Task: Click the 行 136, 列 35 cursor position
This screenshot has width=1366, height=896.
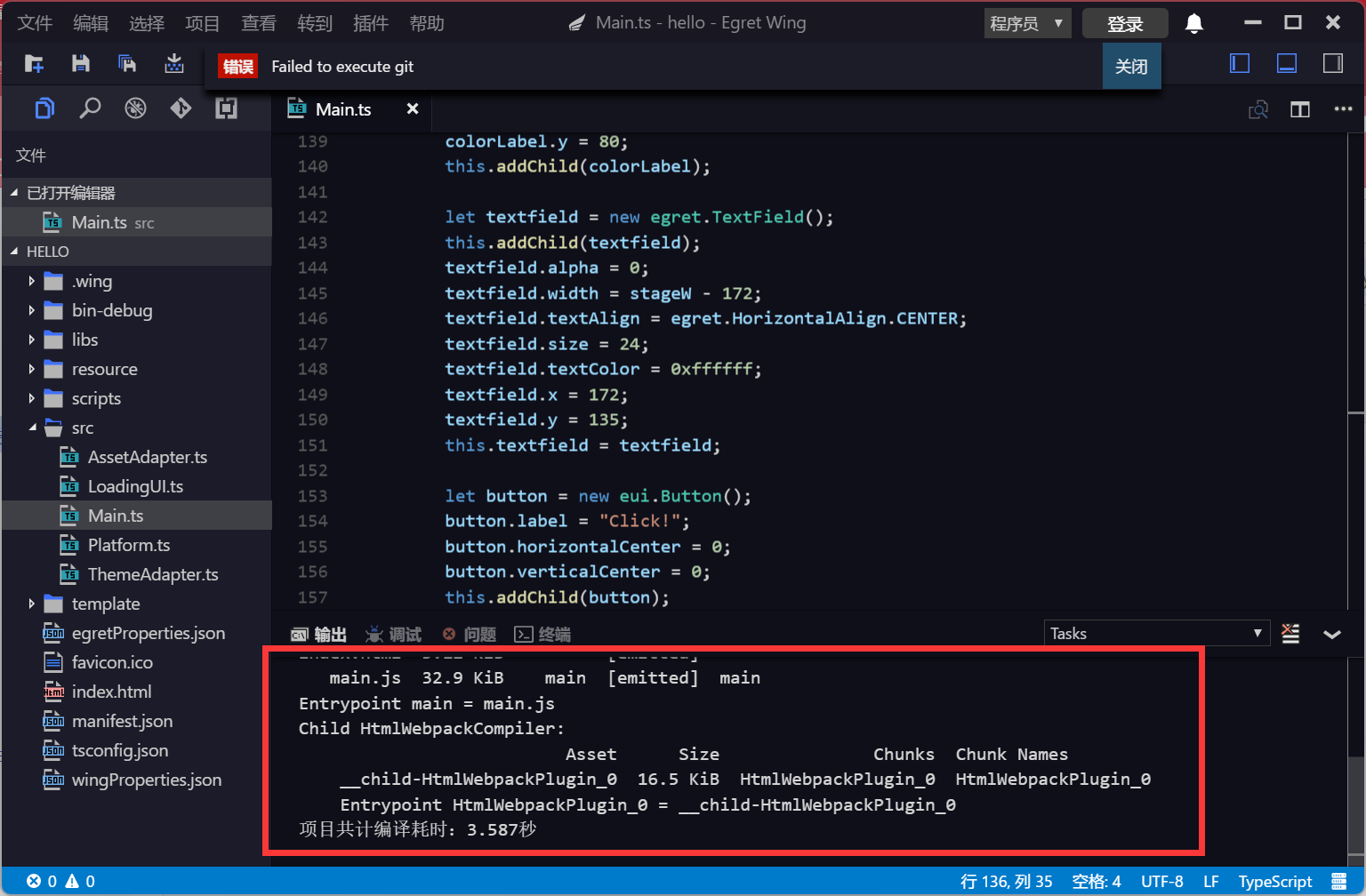Action: pyautogui.click(x=1006, y=881)
